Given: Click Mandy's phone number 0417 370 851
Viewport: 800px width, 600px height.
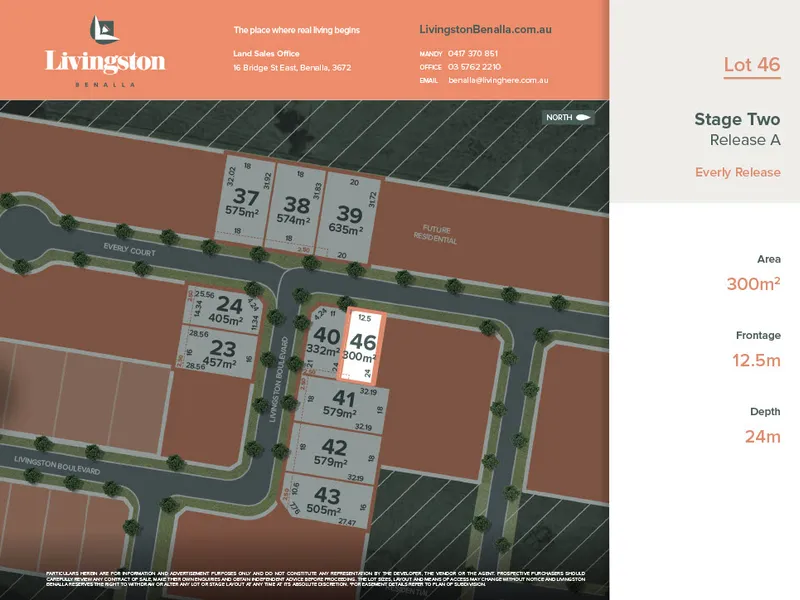Looking at the screenshot, I should pos(472,53).
